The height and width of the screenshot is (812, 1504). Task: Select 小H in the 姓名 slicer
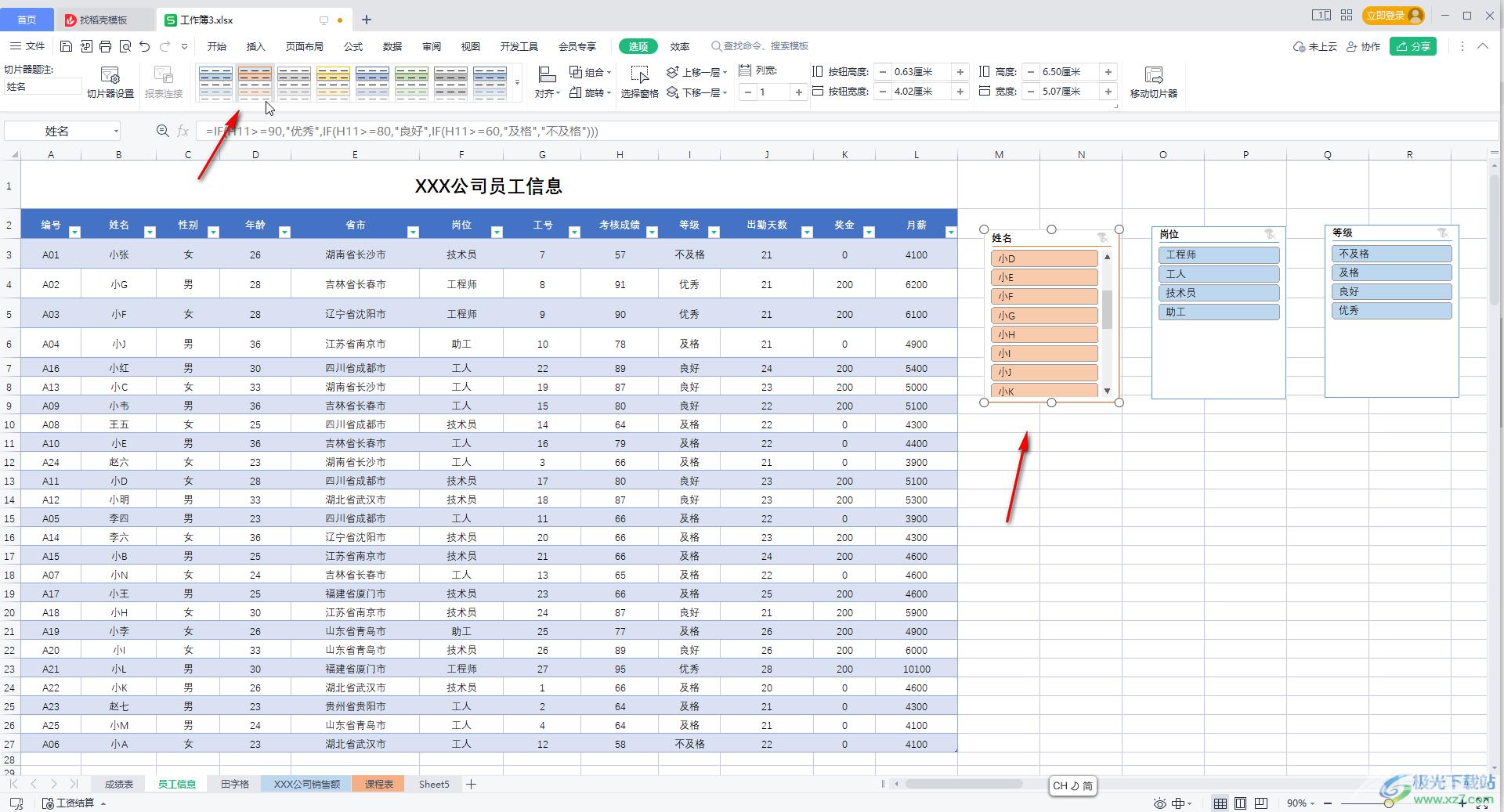point(1044,334)
